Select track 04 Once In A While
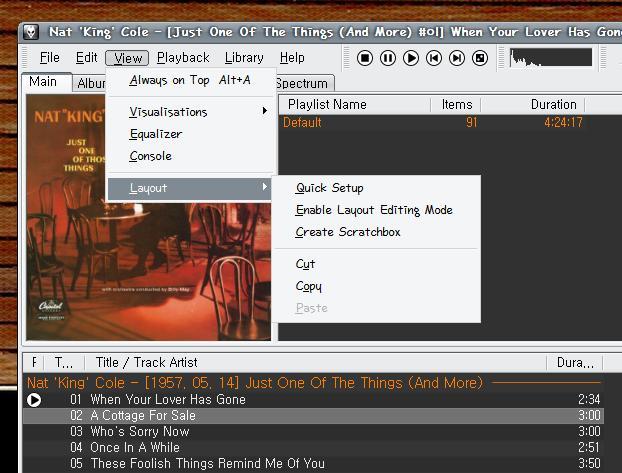Viewport: 622px width, 473px height. [x=313, y=448]
